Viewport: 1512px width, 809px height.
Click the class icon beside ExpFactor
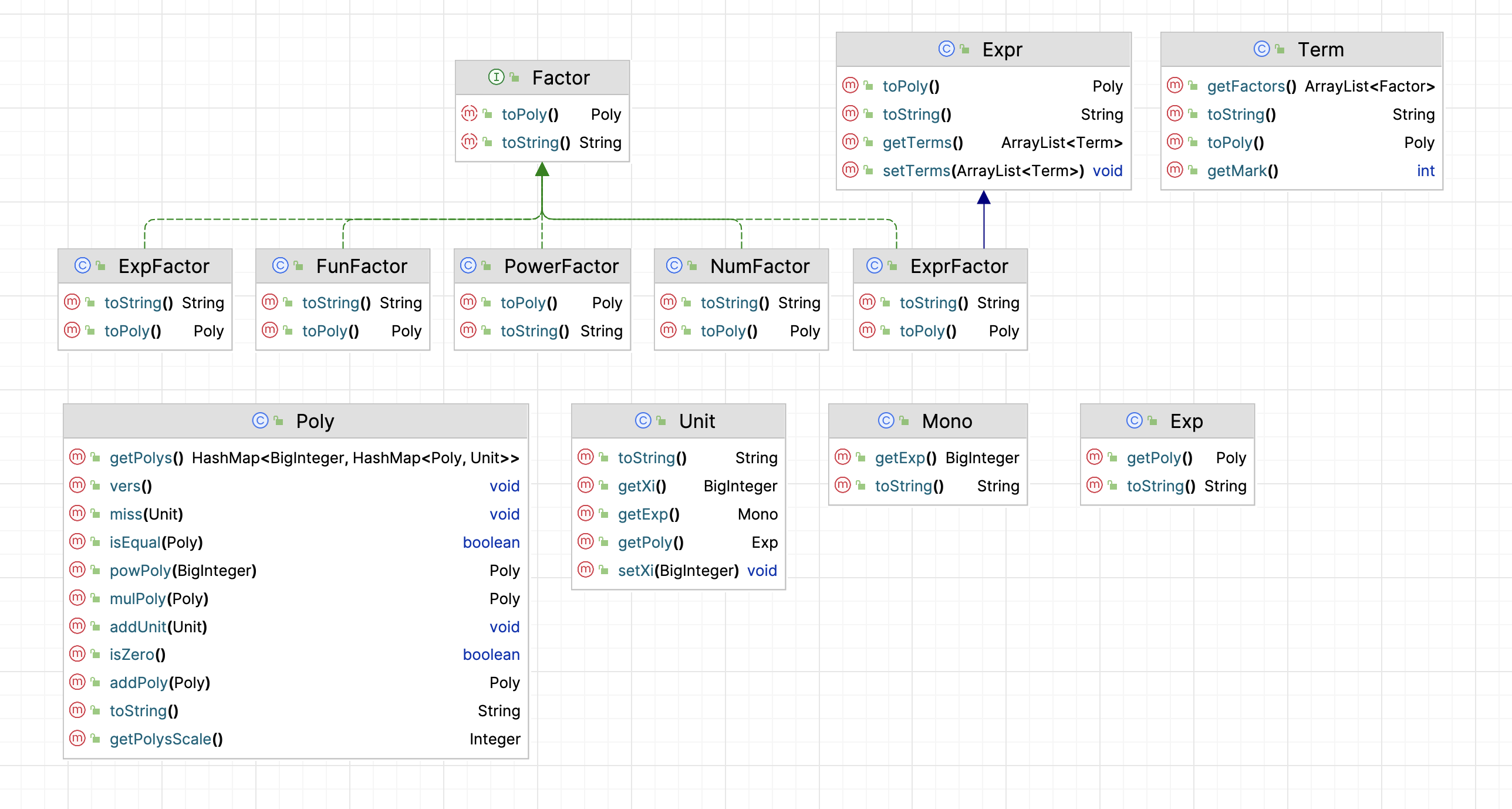(x=82, y=265)
